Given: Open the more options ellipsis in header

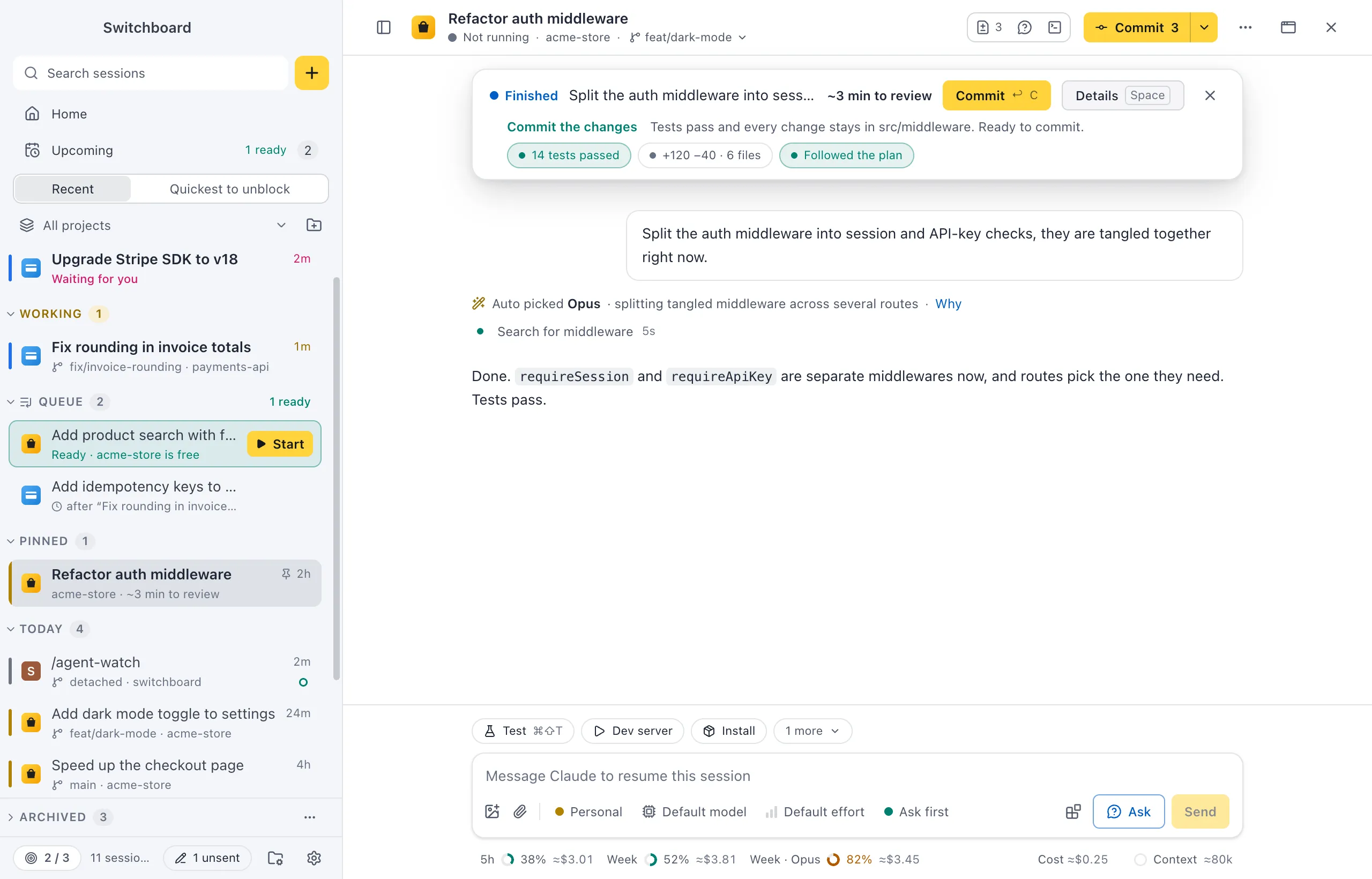Looking at the screenshot, I should click(x=1246, y=27).
